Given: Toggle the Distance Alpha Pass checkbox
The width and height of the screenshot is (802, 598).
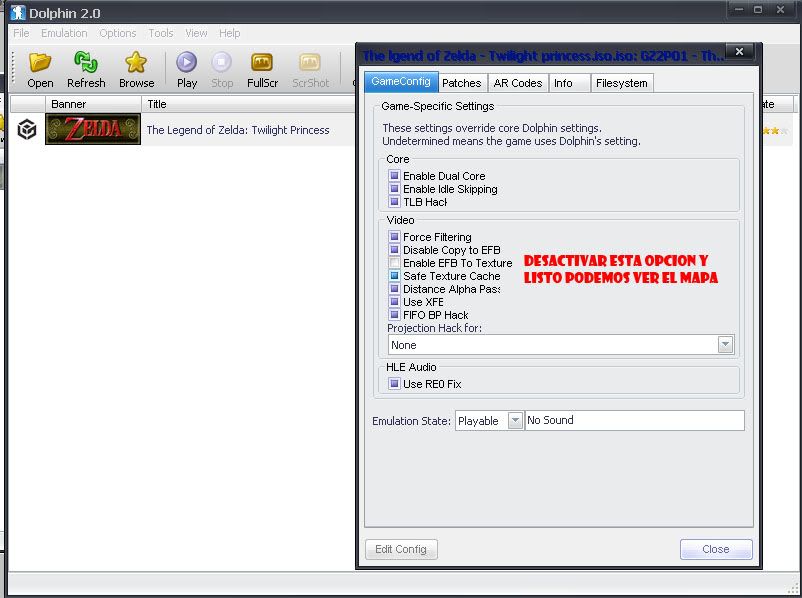Looking at the screenshot, I should coord(394,289).
